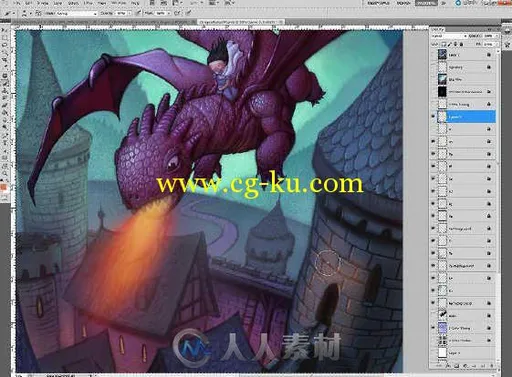
Task: Enable the Airbrush icon next to Flow
Action: point(177,13)
